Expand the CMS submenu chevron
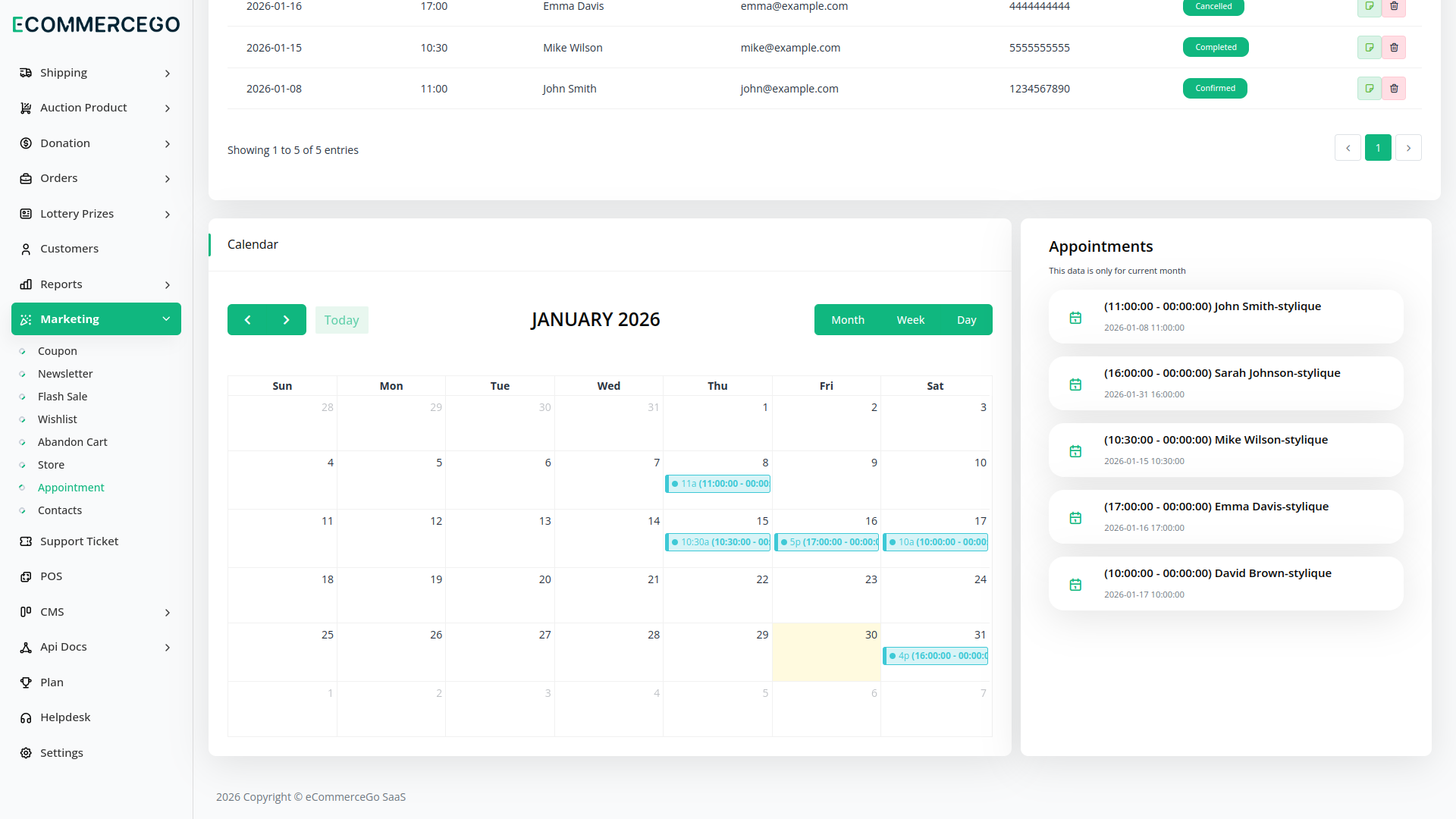 (x=168, y=613)
